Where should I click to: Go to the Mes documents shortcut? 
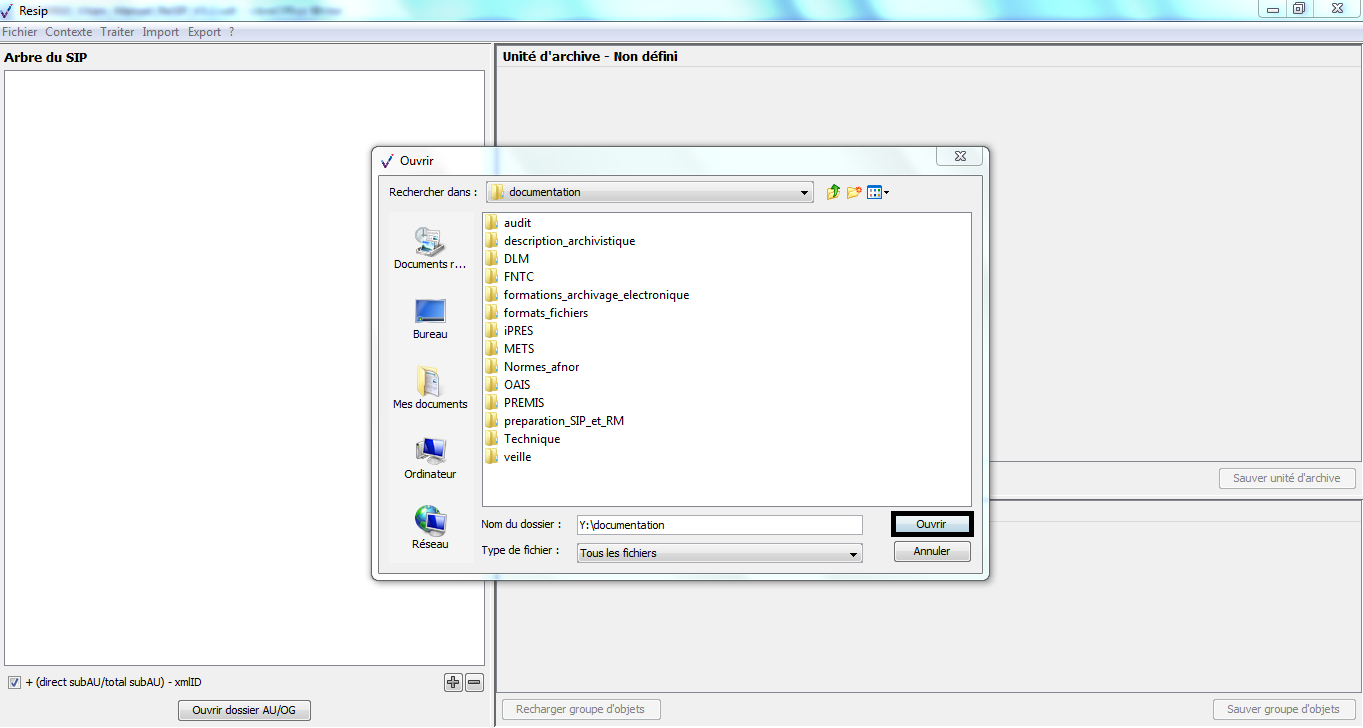tap(430, 382)
